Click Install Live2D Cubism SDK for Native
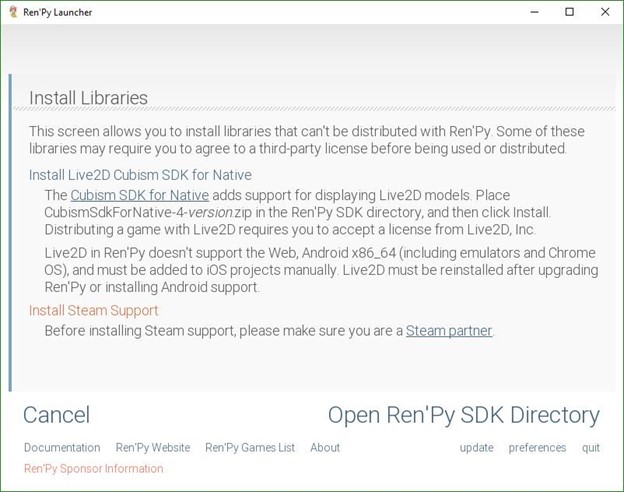 (140, 175)
